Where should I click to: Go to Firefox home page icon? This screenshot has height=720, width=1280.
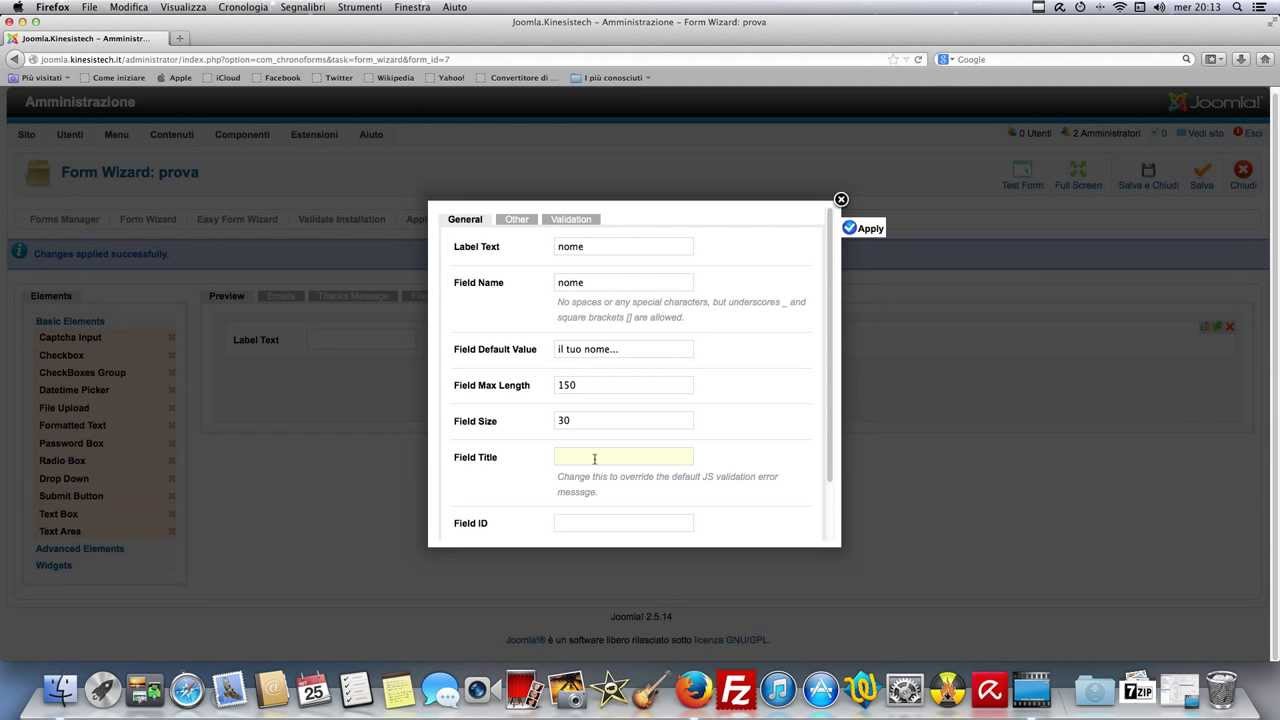point(1264,59)
